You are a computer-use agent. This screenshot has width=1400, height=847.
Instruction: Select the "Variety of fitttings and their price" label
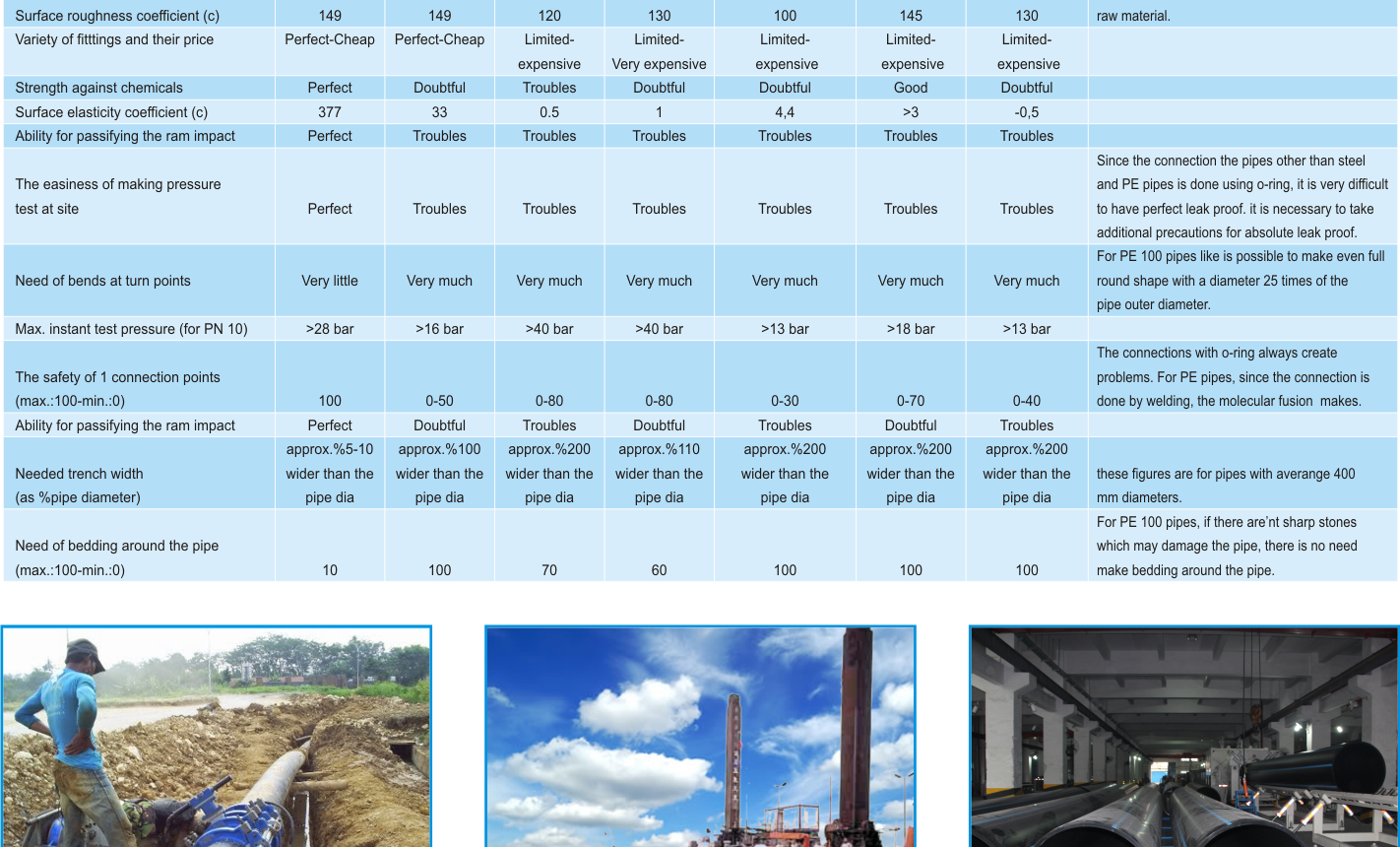pos(114,39)
